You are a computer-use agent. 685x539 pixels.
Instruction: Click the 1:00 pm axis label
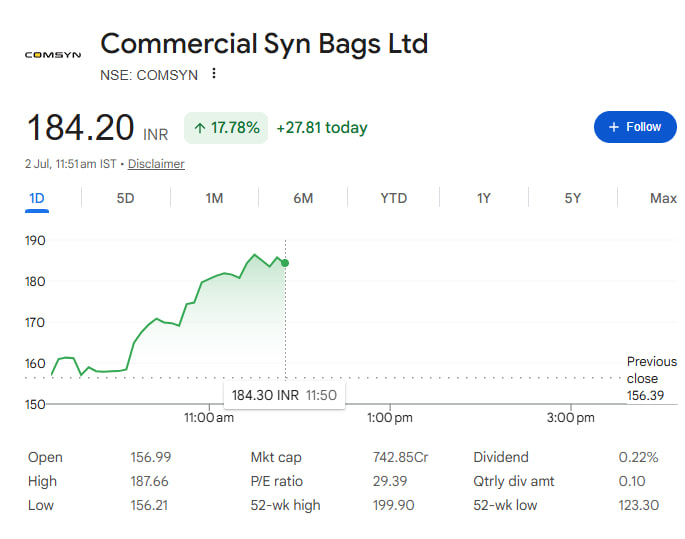390,418
